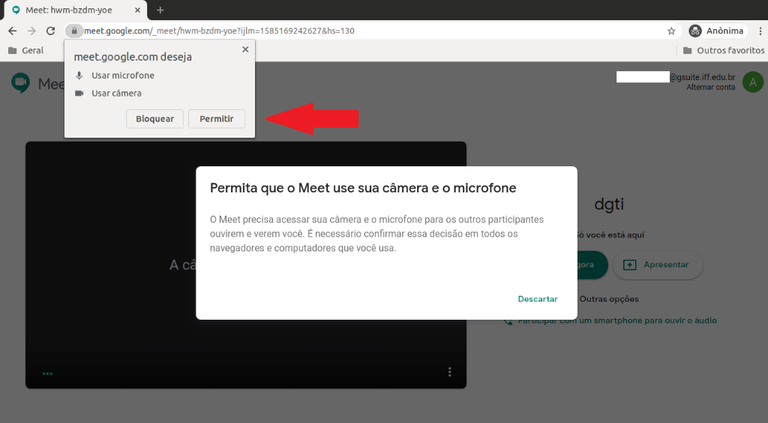Click the padlock site info icon
The image size is (768, 423).
(x=73, y=31)
